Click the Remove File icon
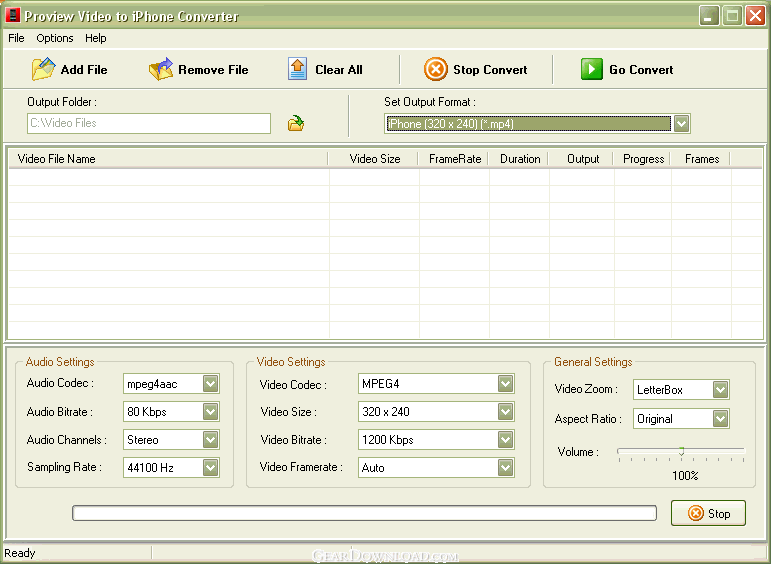771x564 pixels. (161, 69)
